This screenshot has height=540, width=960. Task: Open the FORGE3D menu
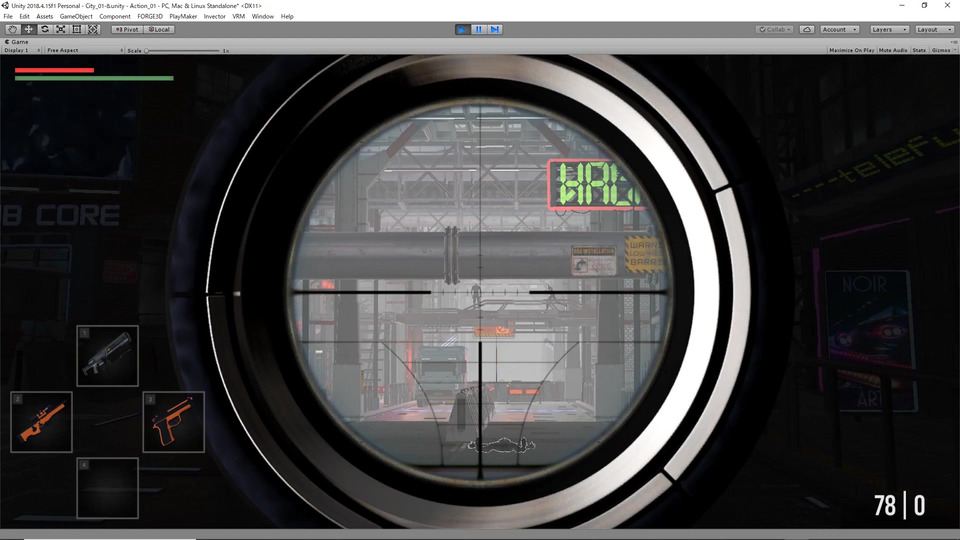(150, 17)
